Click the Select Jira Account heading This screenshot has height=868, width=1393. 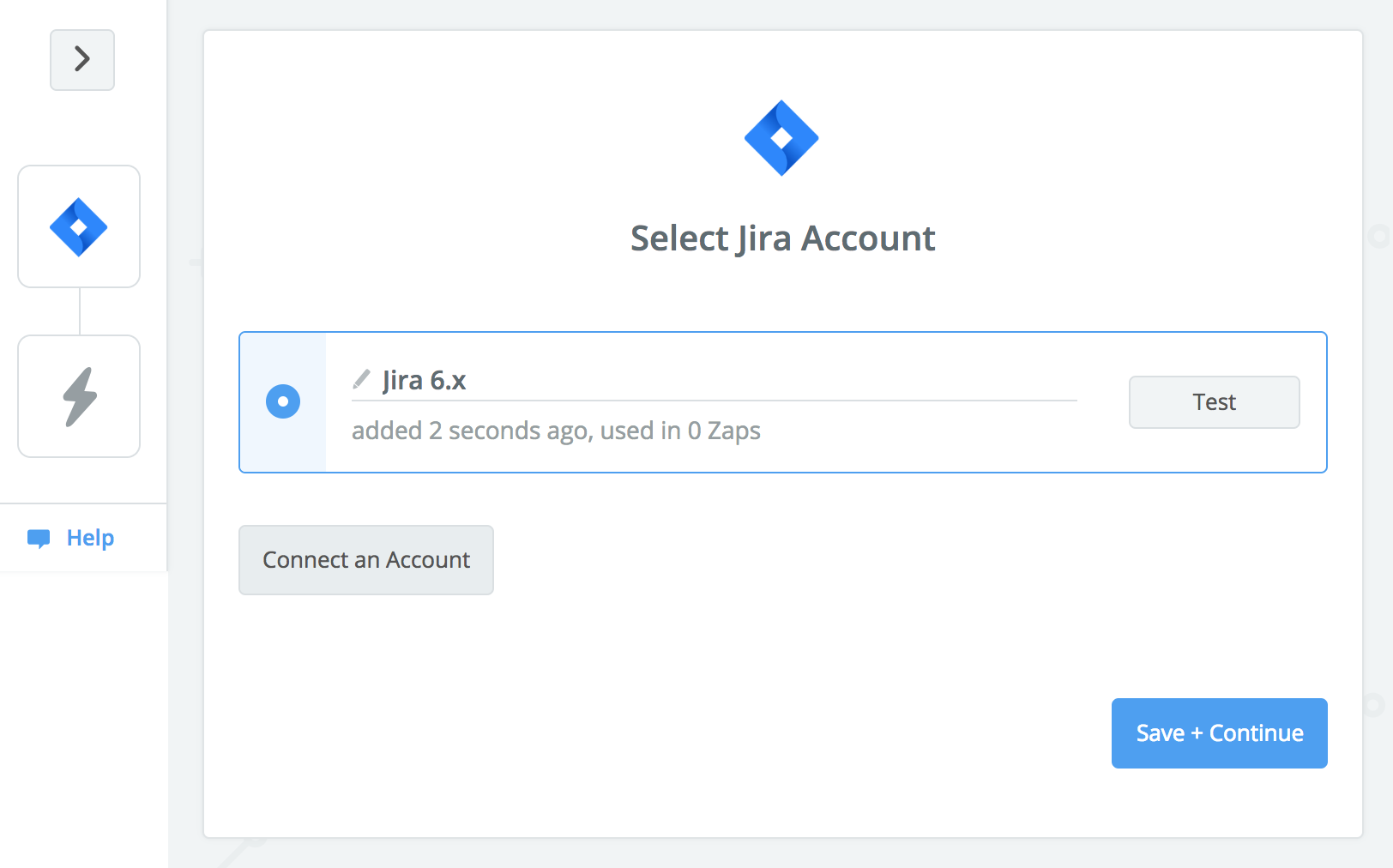point(782,238)
